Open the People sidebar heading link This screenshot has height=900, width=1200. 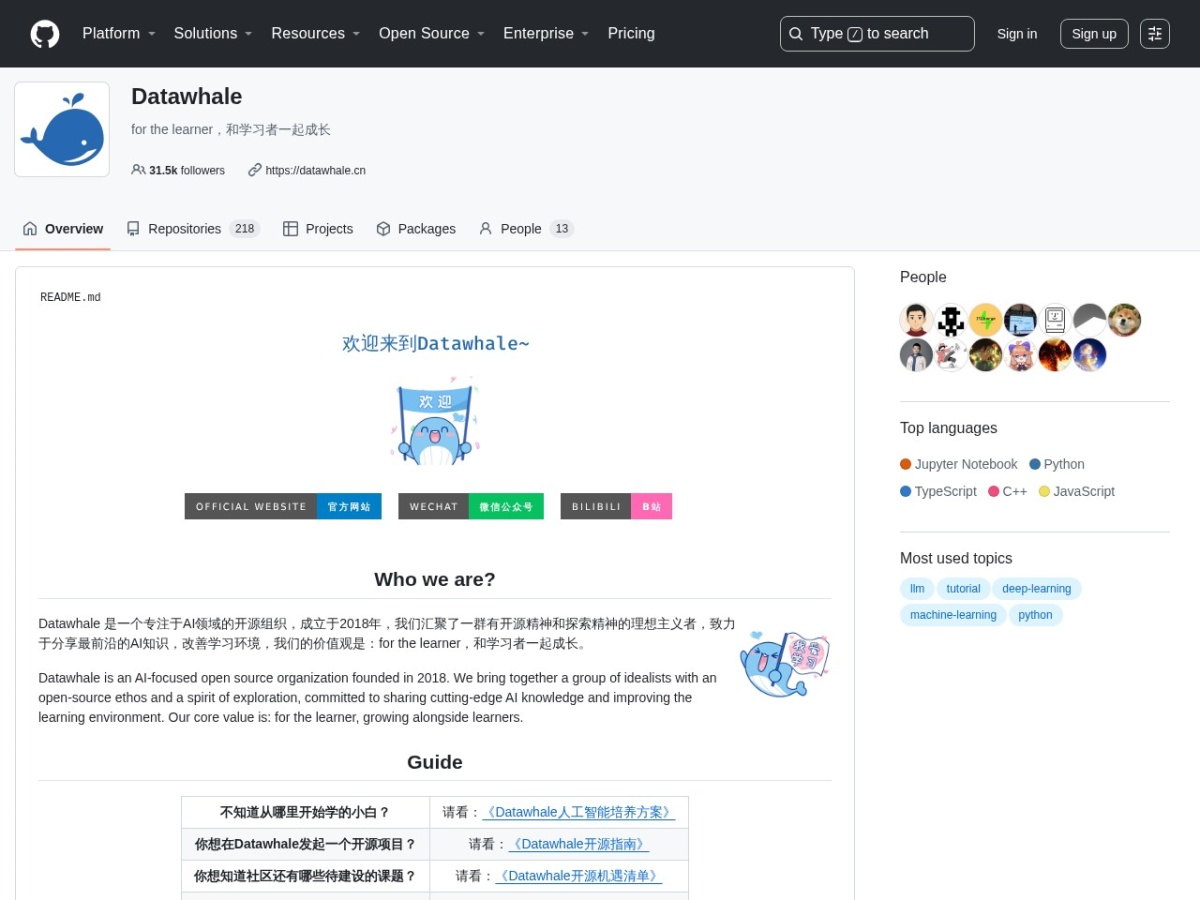(x=923, y=277)
